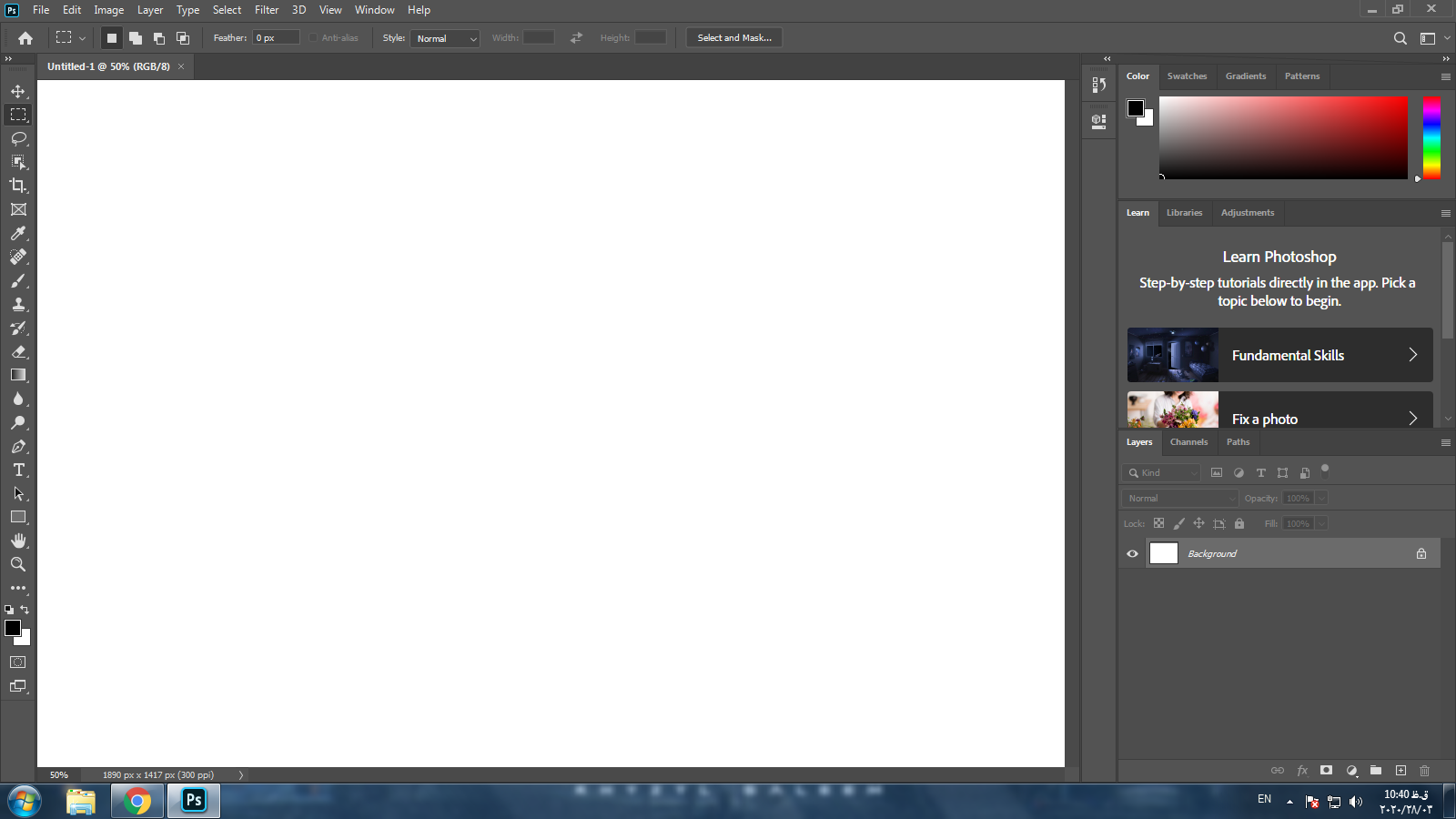Open the workspace switcher dropdown

coord(1433,38)
